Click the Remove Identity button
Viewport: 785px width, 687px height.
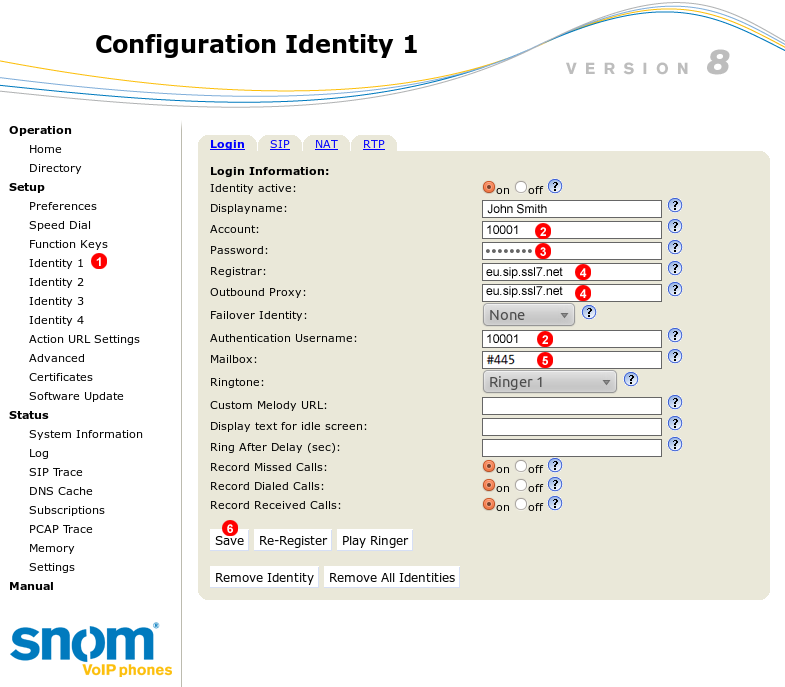tap(264, 577)
